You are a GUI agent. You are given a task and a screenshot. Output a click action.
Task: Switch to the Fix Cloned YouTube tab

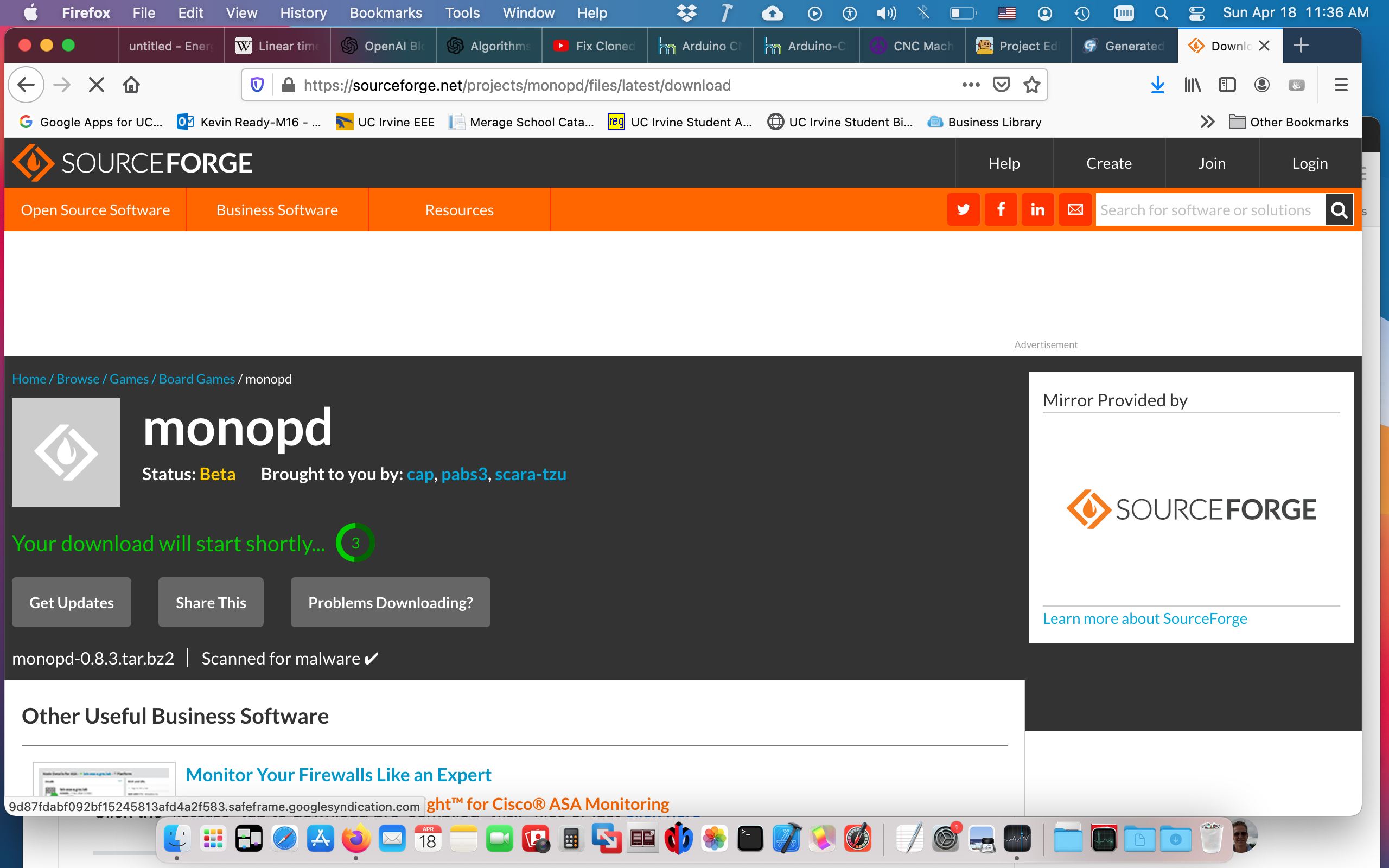(x=595, y=46)
